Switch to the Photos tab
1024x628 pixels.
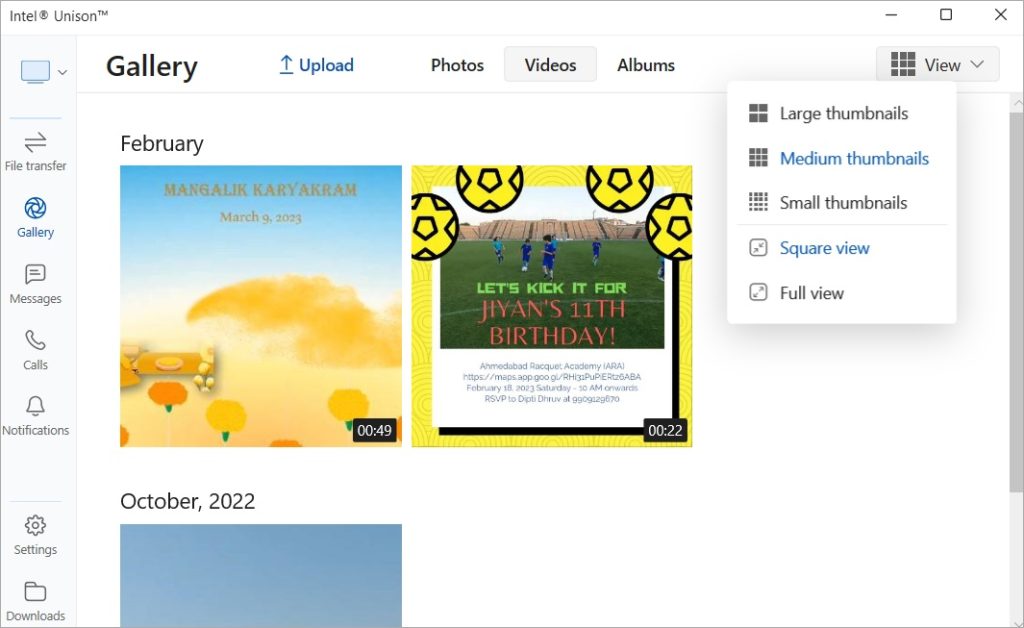pos(457,65)
